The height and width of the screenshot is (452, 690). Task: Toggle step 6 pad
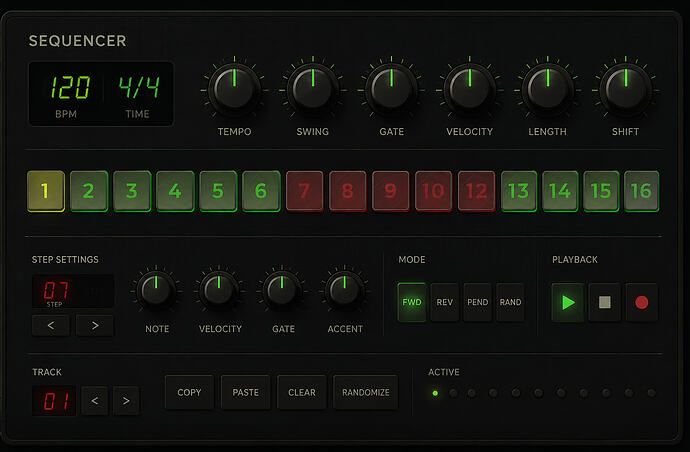(x=261, y=191)
